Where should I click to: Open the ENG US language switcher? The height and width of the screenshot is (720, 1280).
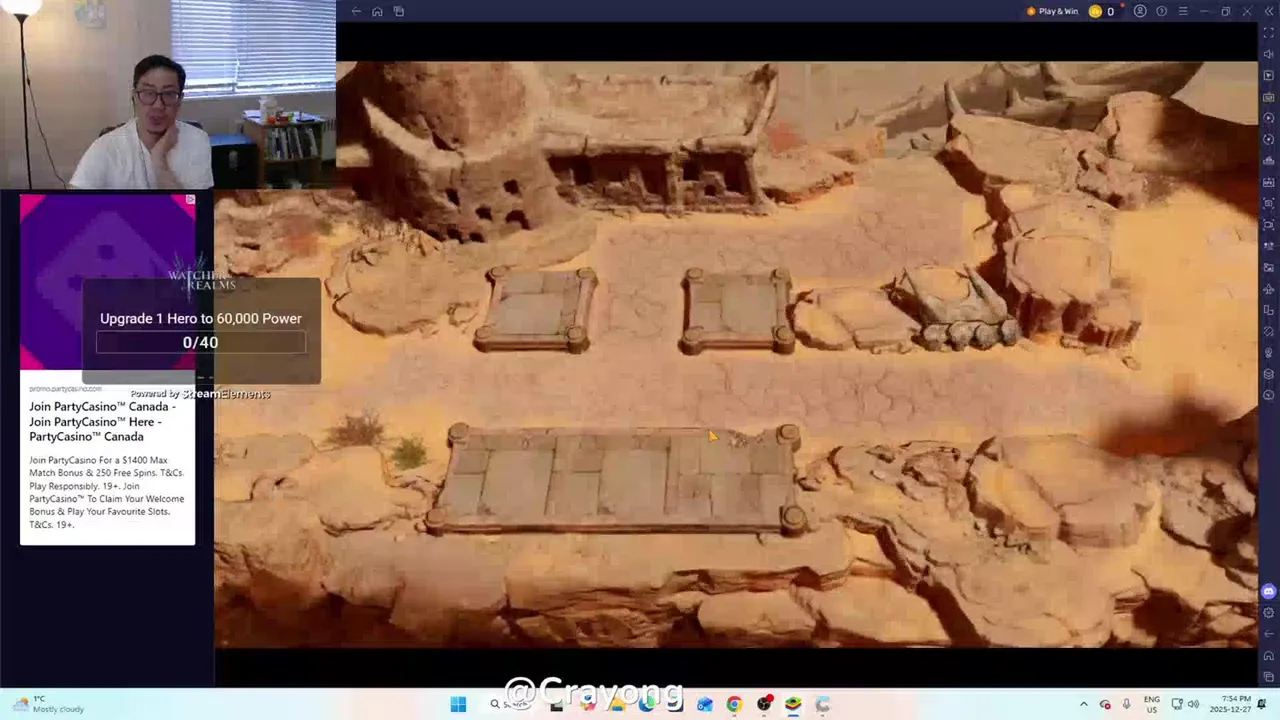point(1152,704)
